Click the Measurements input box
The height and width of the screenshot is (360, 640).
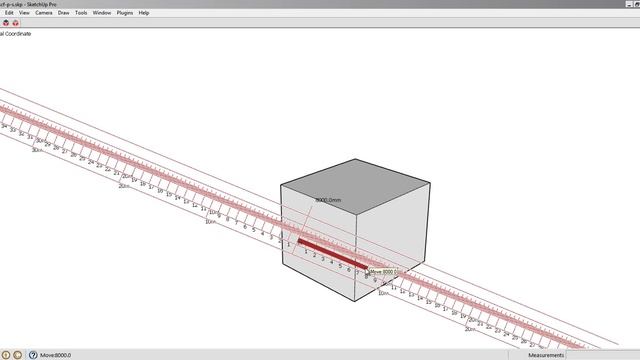pyautogui.click(x=603, y=355)
